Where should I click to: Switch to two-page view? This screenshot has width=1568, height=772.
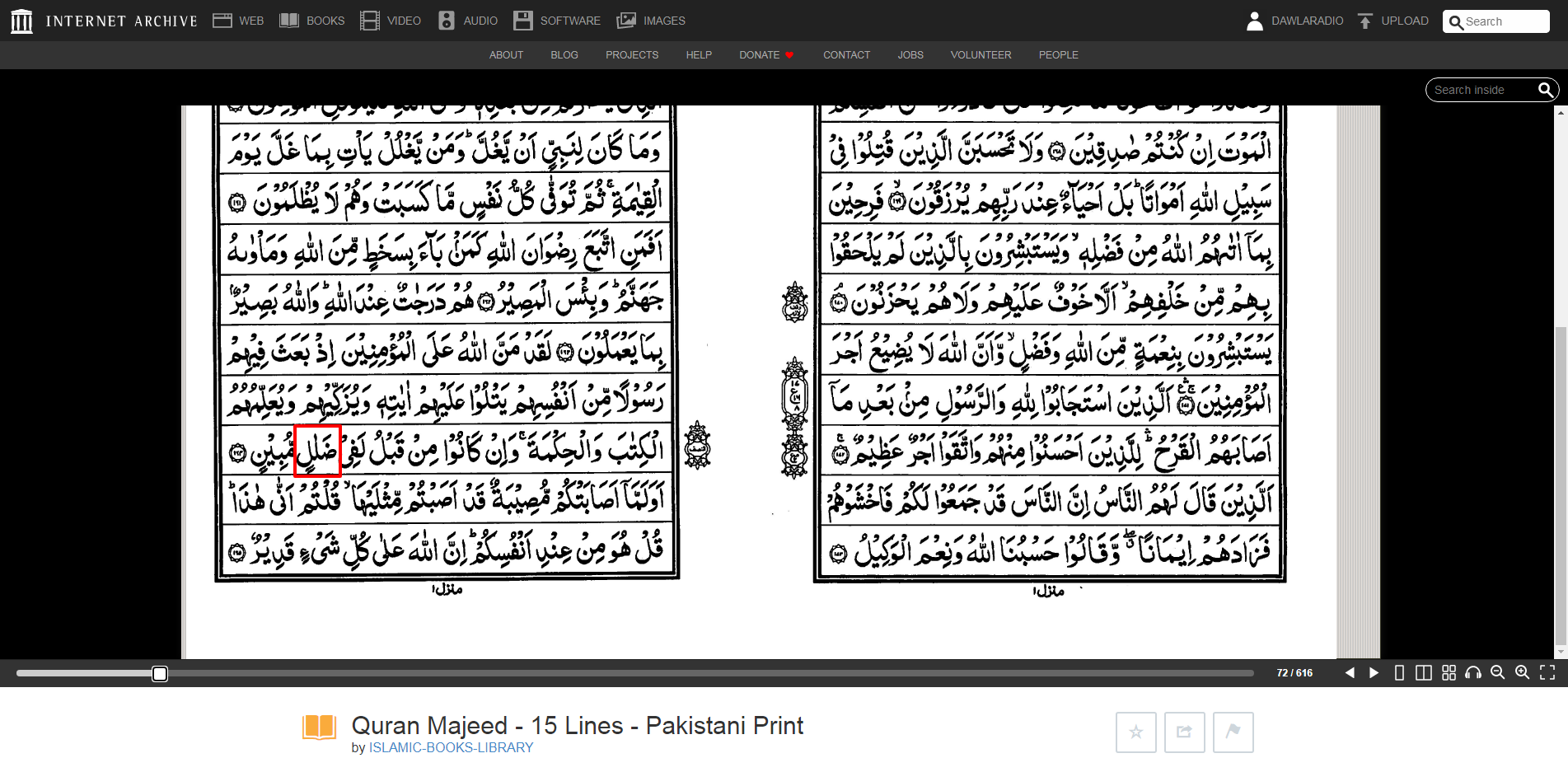click(1423, 673)
